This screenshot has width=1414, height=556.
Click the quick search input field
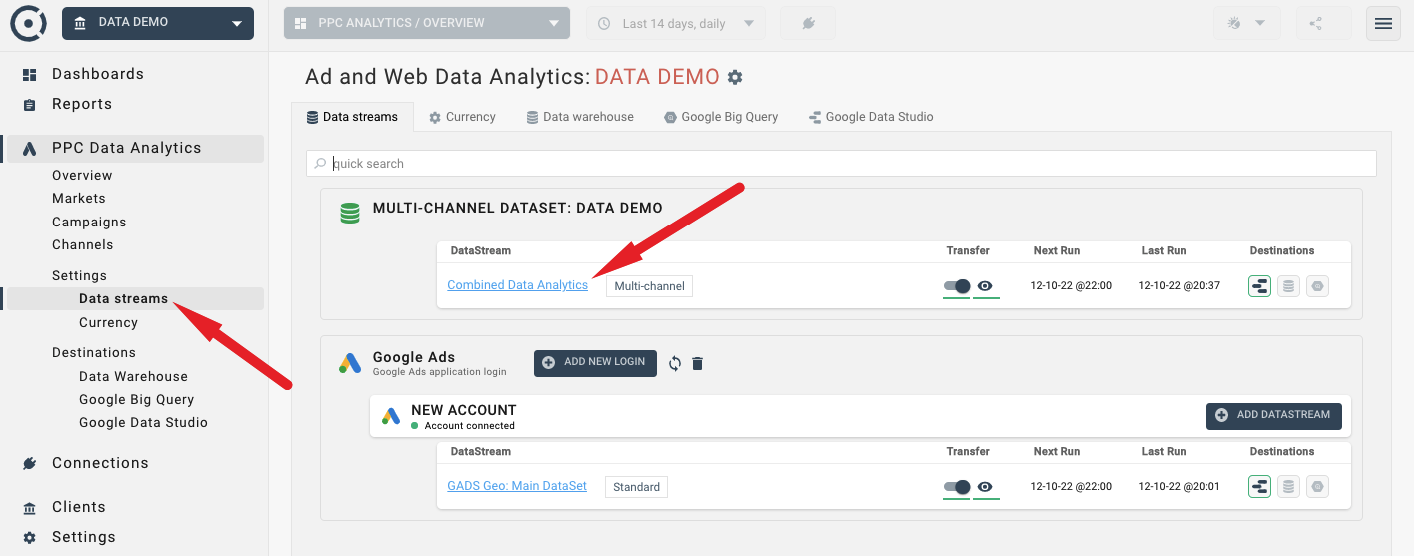coord(841,164)
